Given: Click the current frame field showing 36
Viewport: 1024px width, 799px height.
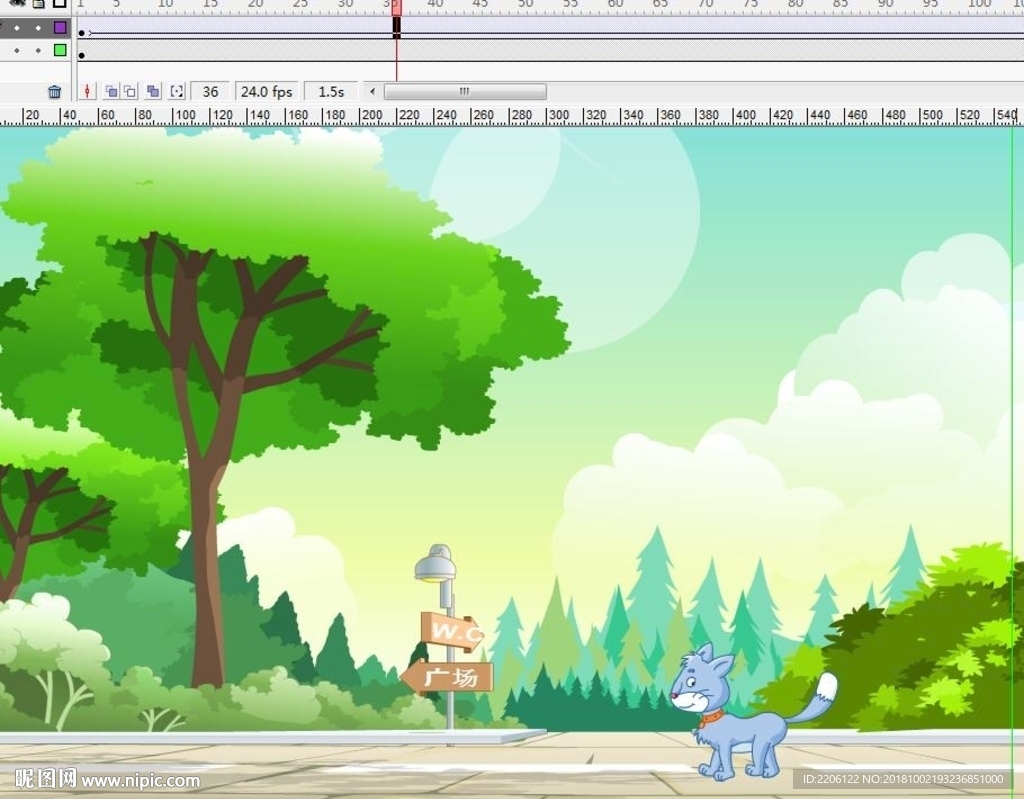Looking at the screenshot, I should coord(210,92).
